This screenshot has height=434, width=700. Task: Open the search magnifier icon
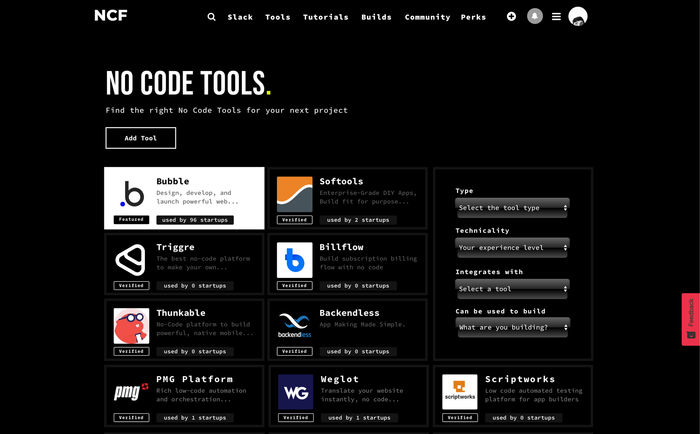pyautogui.click(x=212, y=17)
